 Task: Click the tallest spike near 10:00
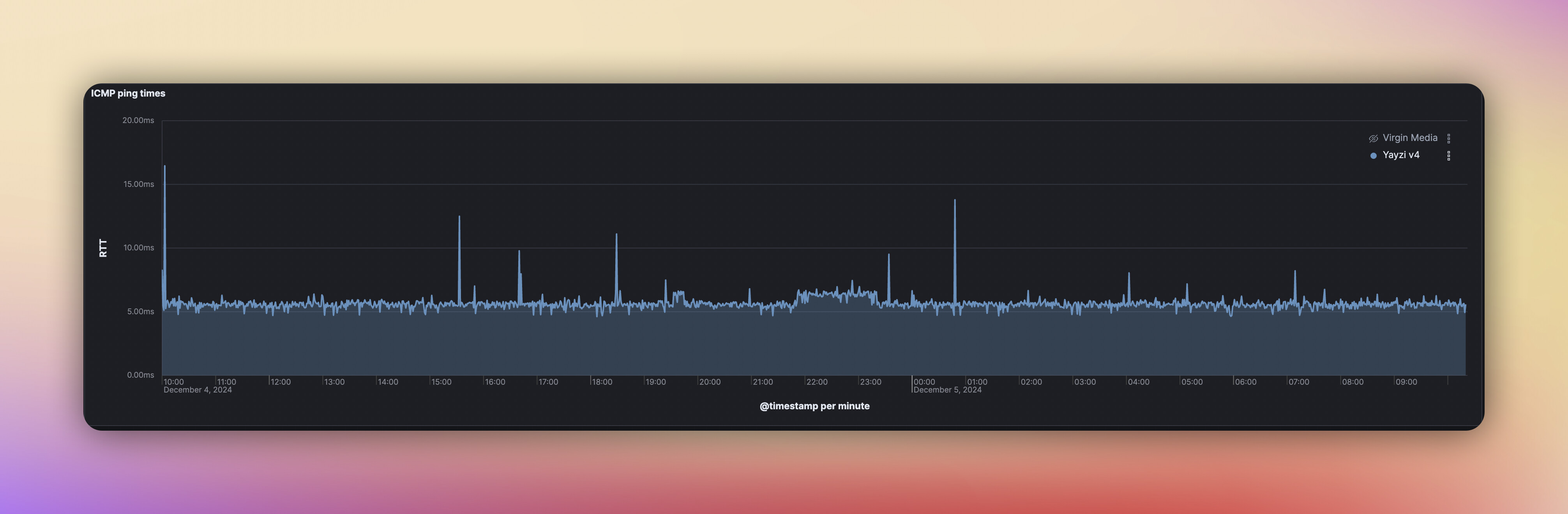164,166
